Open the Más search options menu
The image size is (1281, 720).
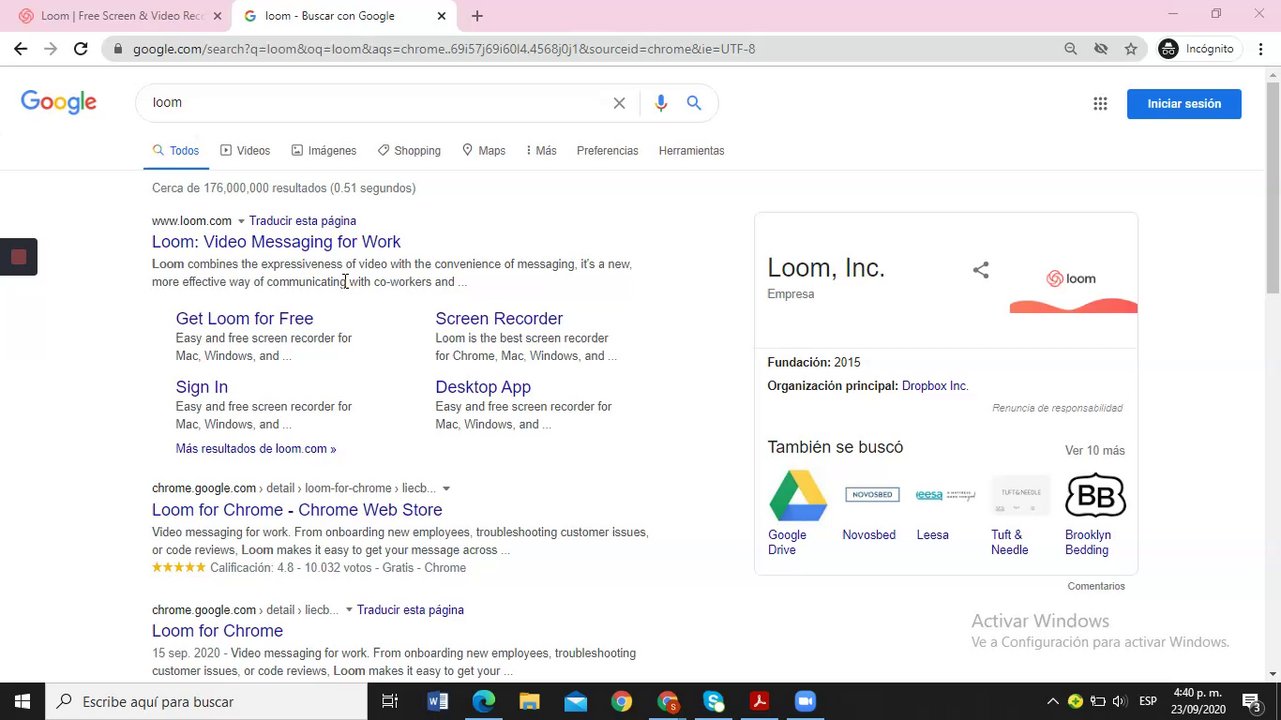pos(541,151)
